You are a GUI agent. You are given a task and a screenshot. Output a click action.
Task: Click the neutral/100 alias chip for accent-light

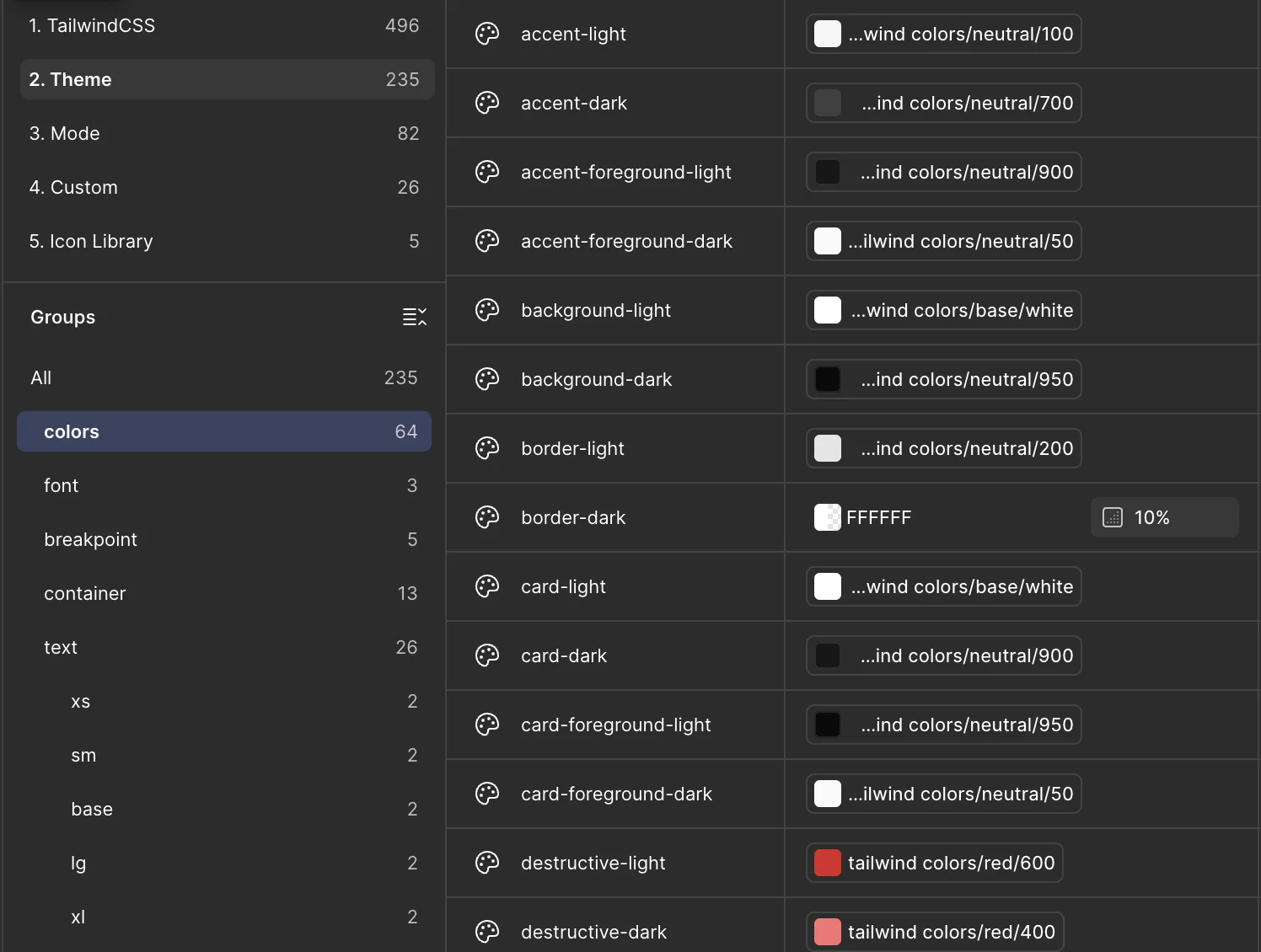pyautogui.click(x=943, y=34)
